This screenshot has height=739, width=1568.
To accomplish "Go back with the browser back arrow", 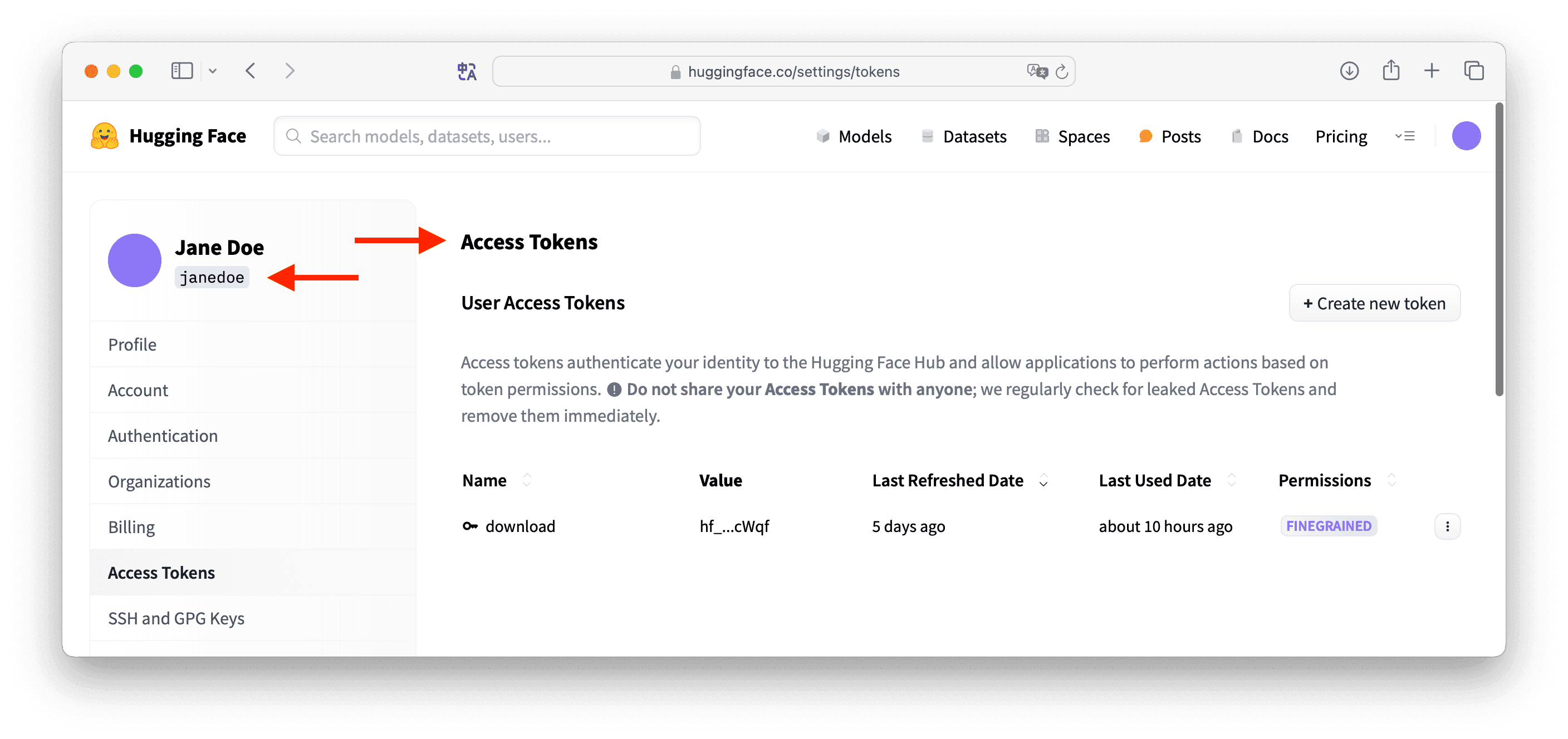I will pyautogui.click(x=251, y=71).
